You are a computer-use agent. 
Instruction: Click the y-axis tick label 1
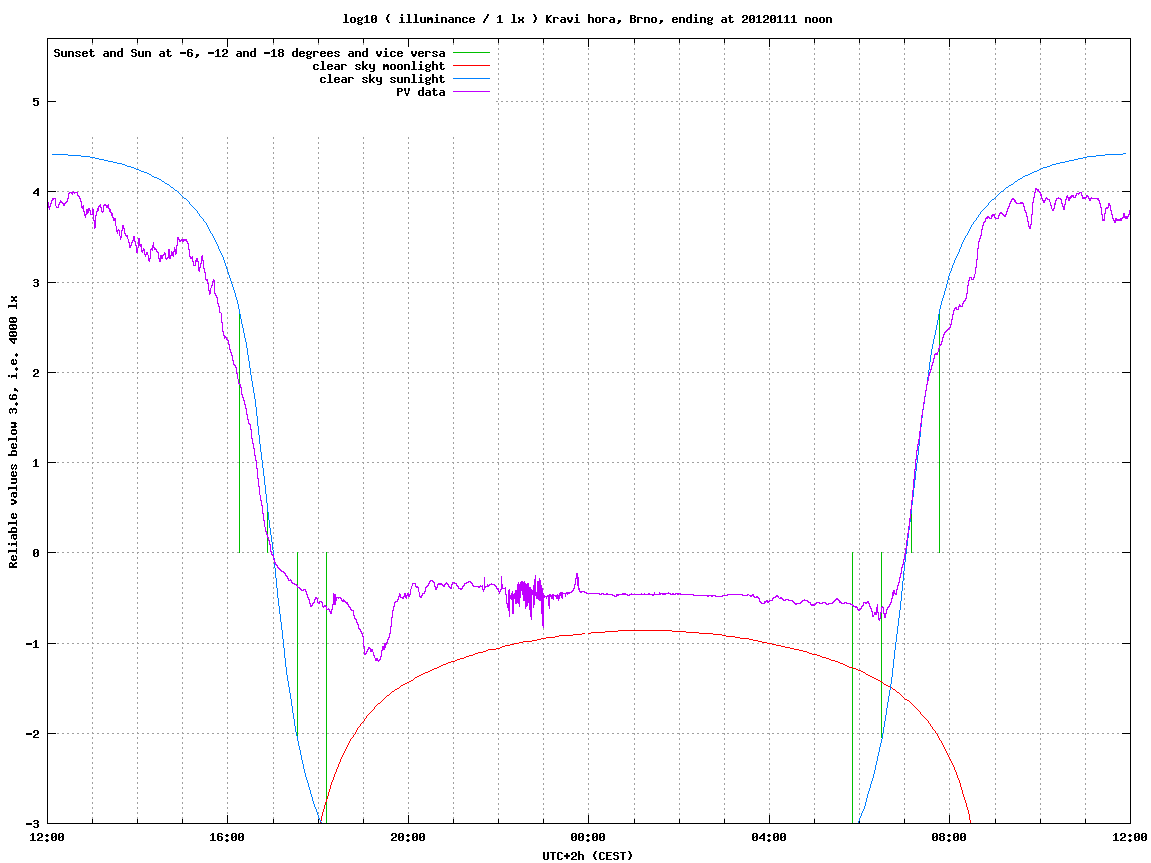[x=35, y=463]
